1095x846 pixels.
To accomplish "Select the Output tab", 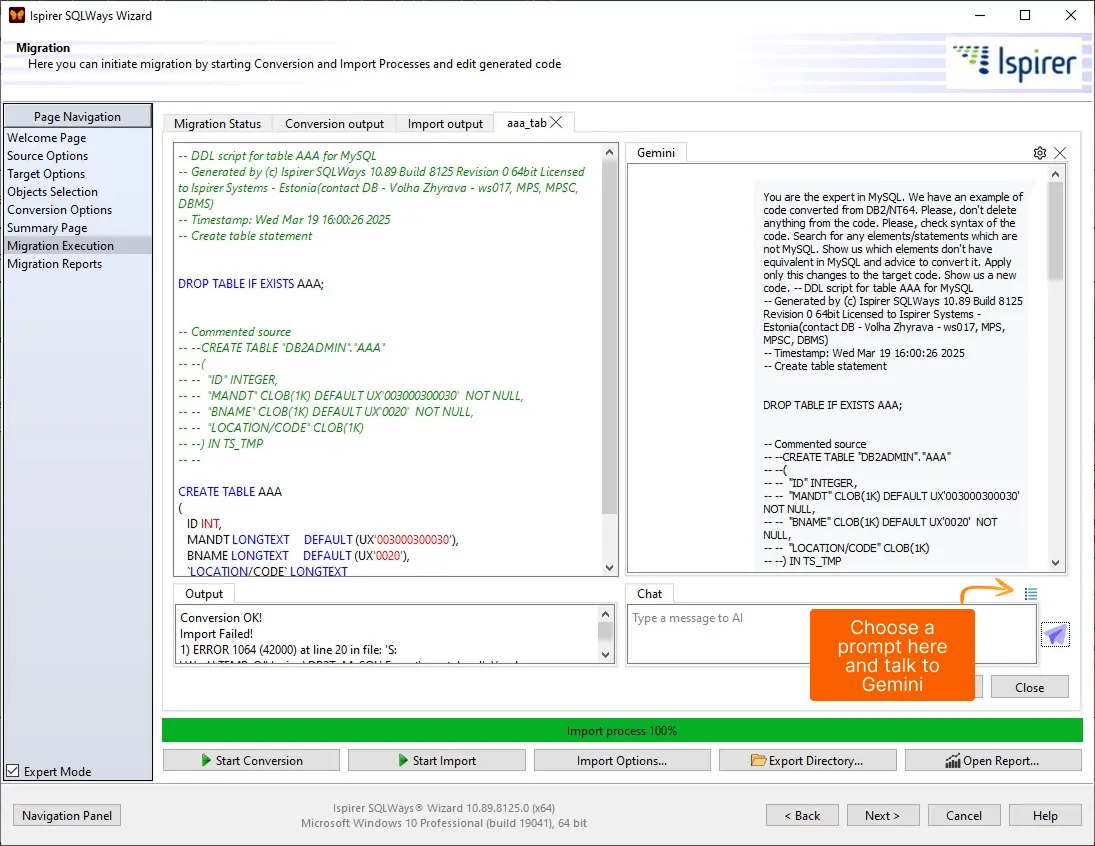I will click(204, 594).
